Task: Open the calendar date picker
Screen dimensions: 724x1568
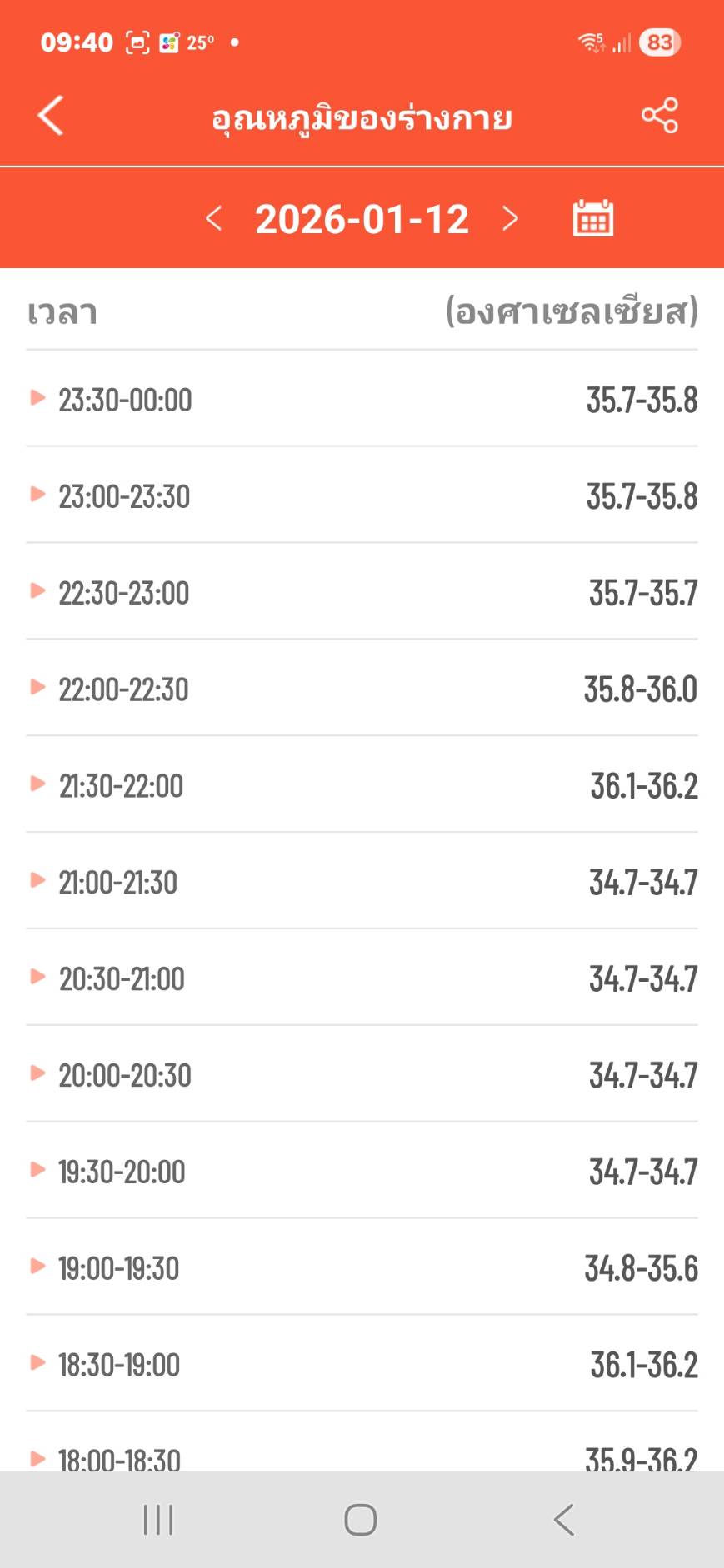Action: [592, 218]
